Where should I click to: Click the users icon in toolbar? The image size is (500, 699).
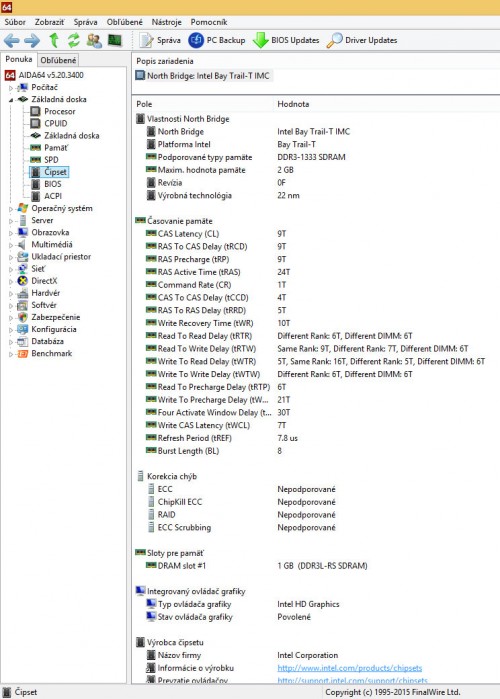tap(94, 40)
